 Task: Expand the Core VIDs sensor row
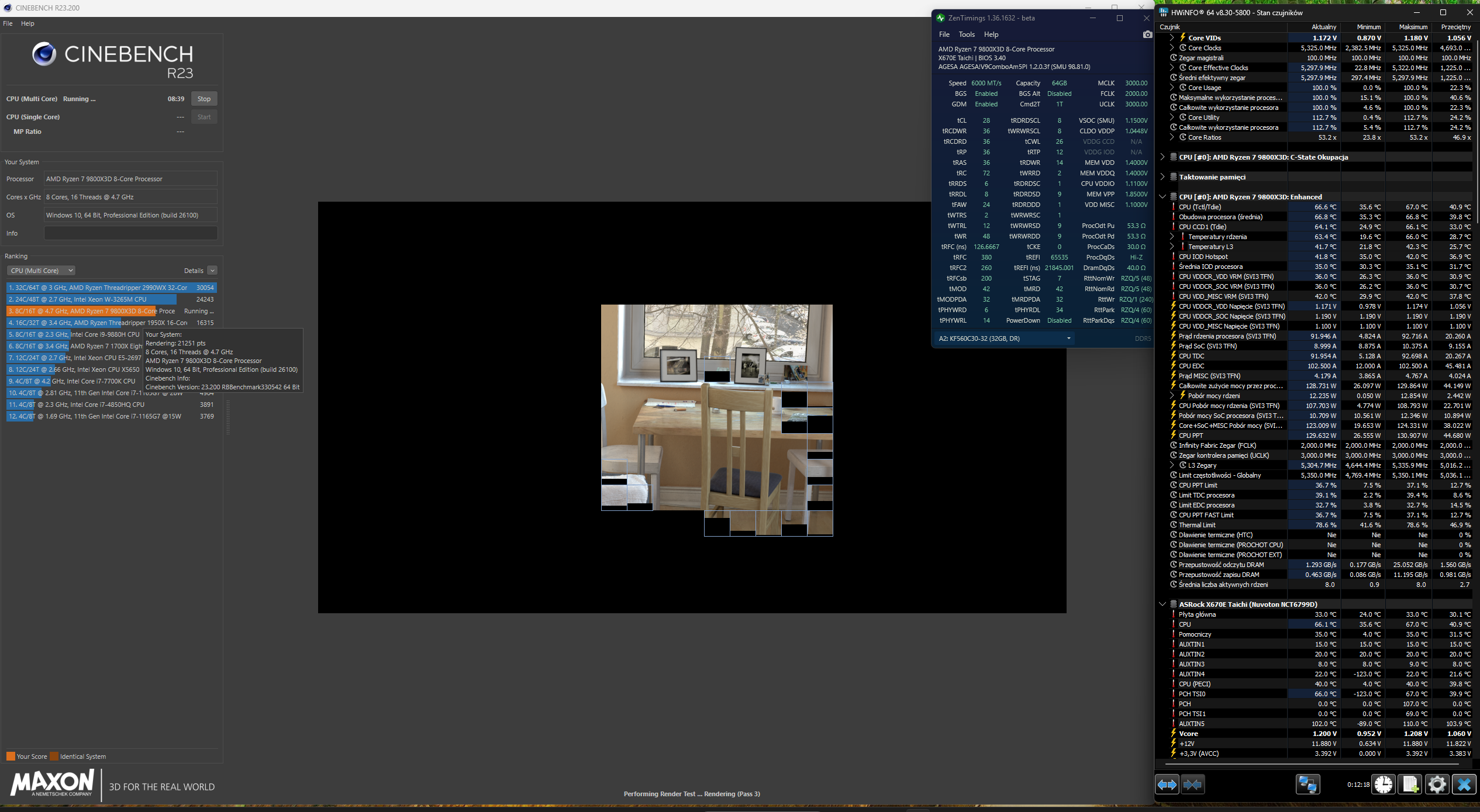[1171, 38]
